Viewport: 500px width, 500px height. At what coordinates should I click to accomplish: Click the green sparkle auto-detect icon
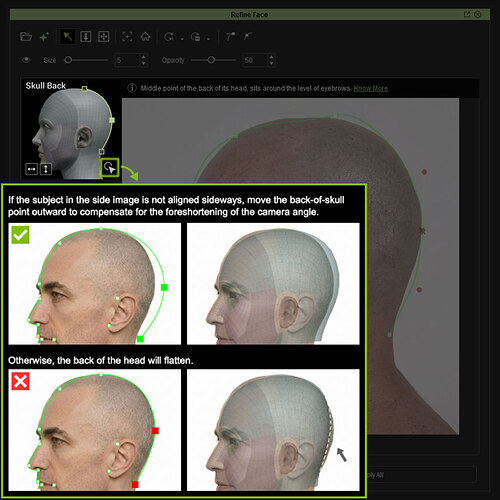click(x=44, y=37)
